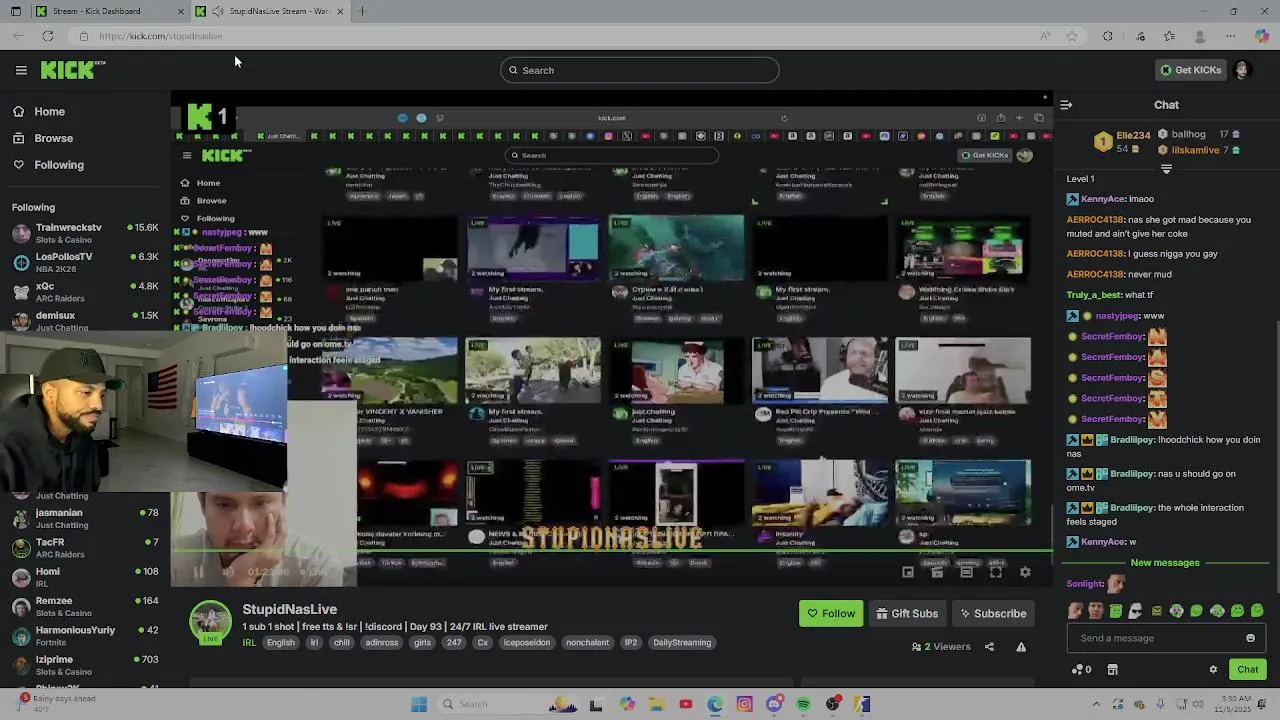Open clip creation icon on player

point(937,572)
